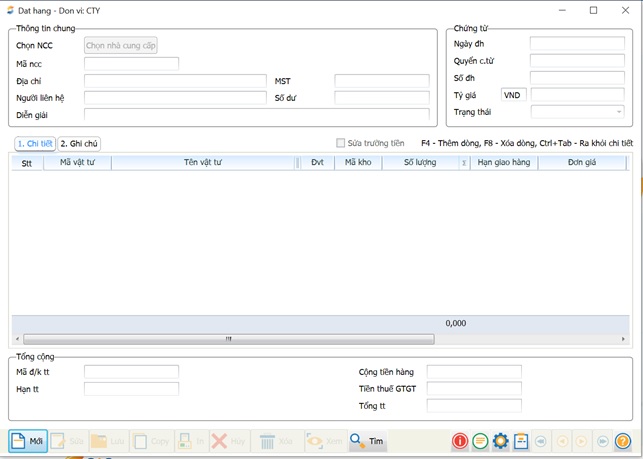The image size is (643, 459).
Task: Click the VND currency box
Action: click(x=513, y=95)
